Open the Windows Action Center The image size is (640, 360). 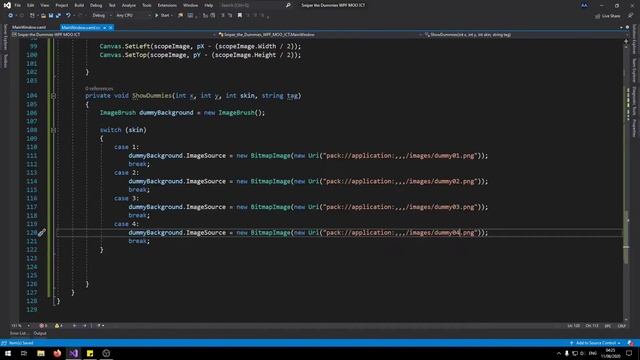coord(629,353)
